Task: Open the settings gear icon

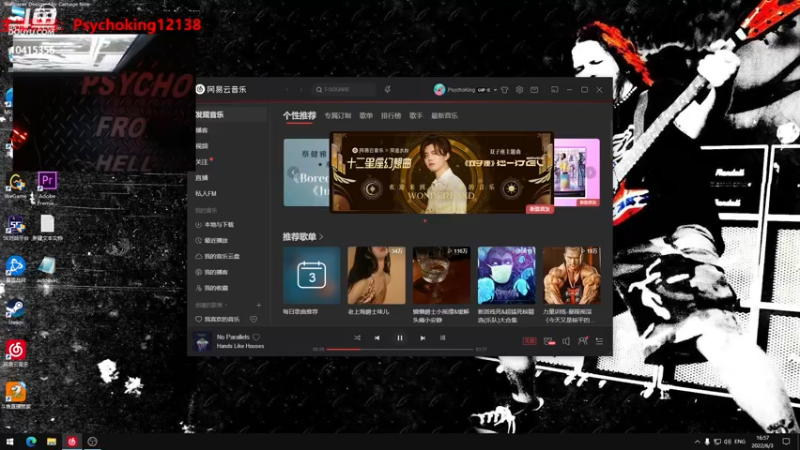Action: pos(519,89)
